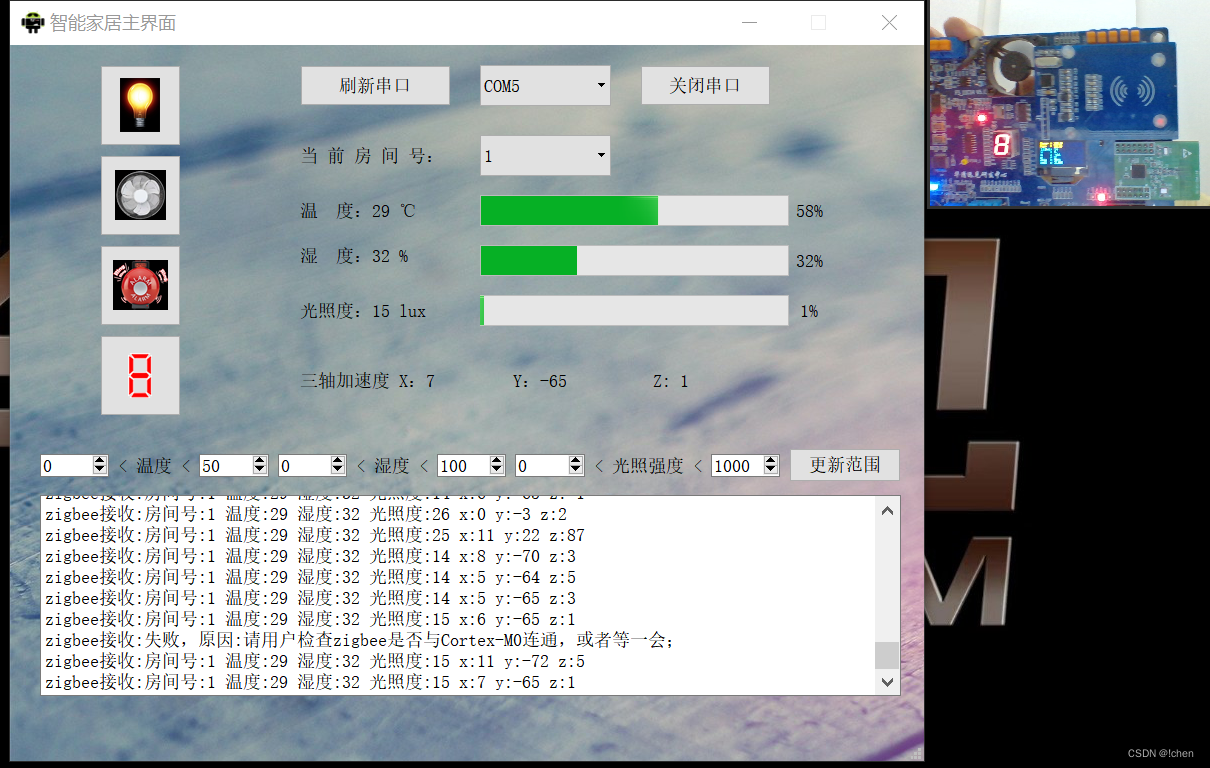This screenshot has height=768, width=1210.
Task: Click the light intensity minimum spinbox showing 0
Action: [550, 466]
